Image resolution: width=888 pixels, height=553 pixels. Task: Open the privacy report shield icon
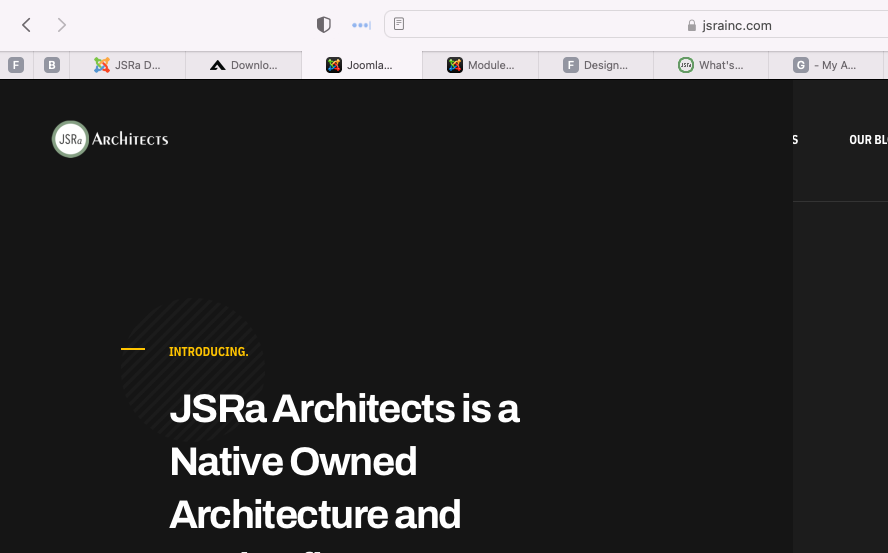point(323,25)
